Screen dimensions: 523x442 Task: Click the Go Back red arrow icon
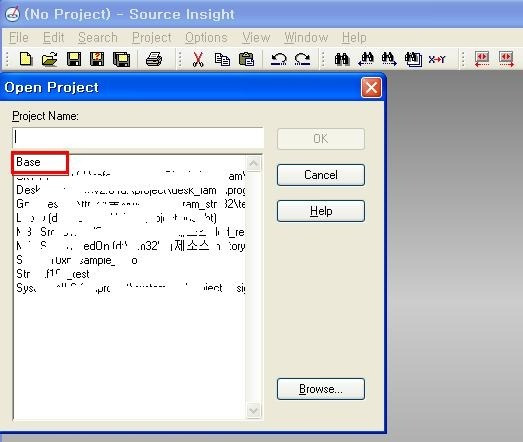[482, 59]
